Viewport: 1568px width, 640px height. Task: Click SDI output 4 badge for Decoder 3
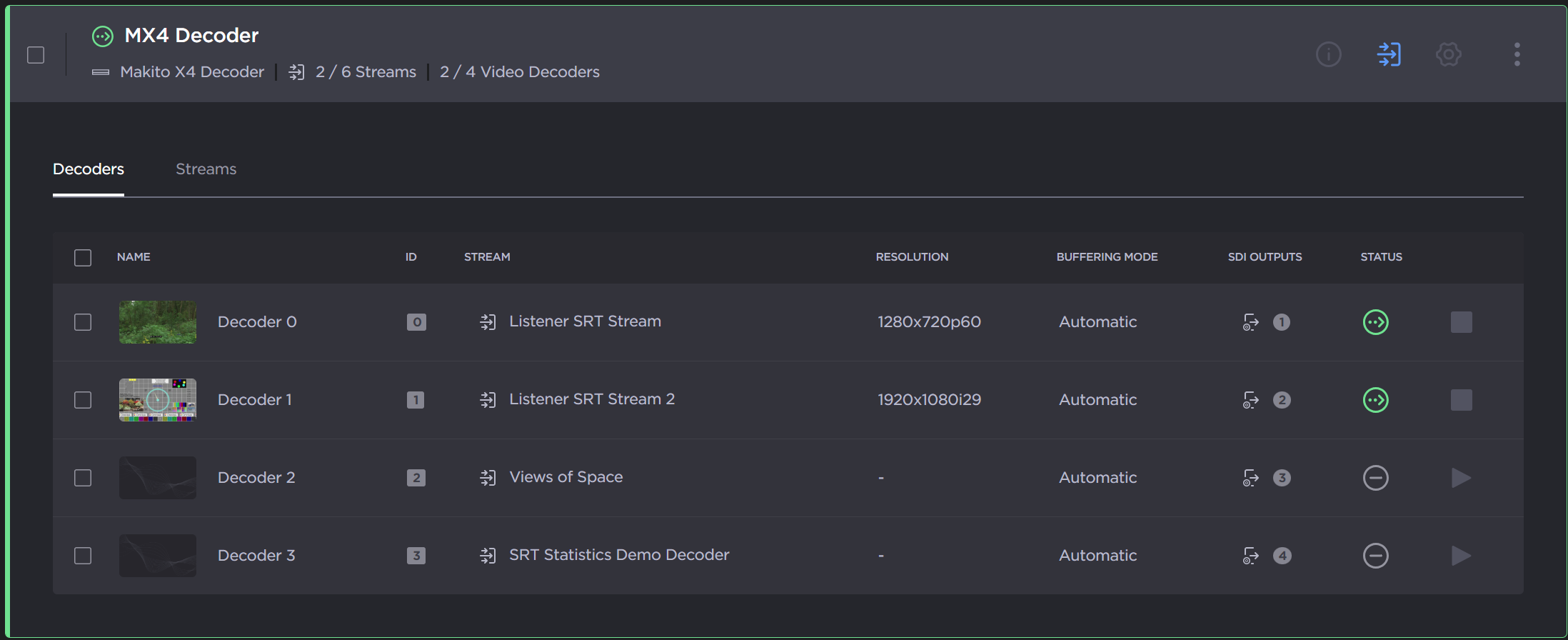point(1282,556)
